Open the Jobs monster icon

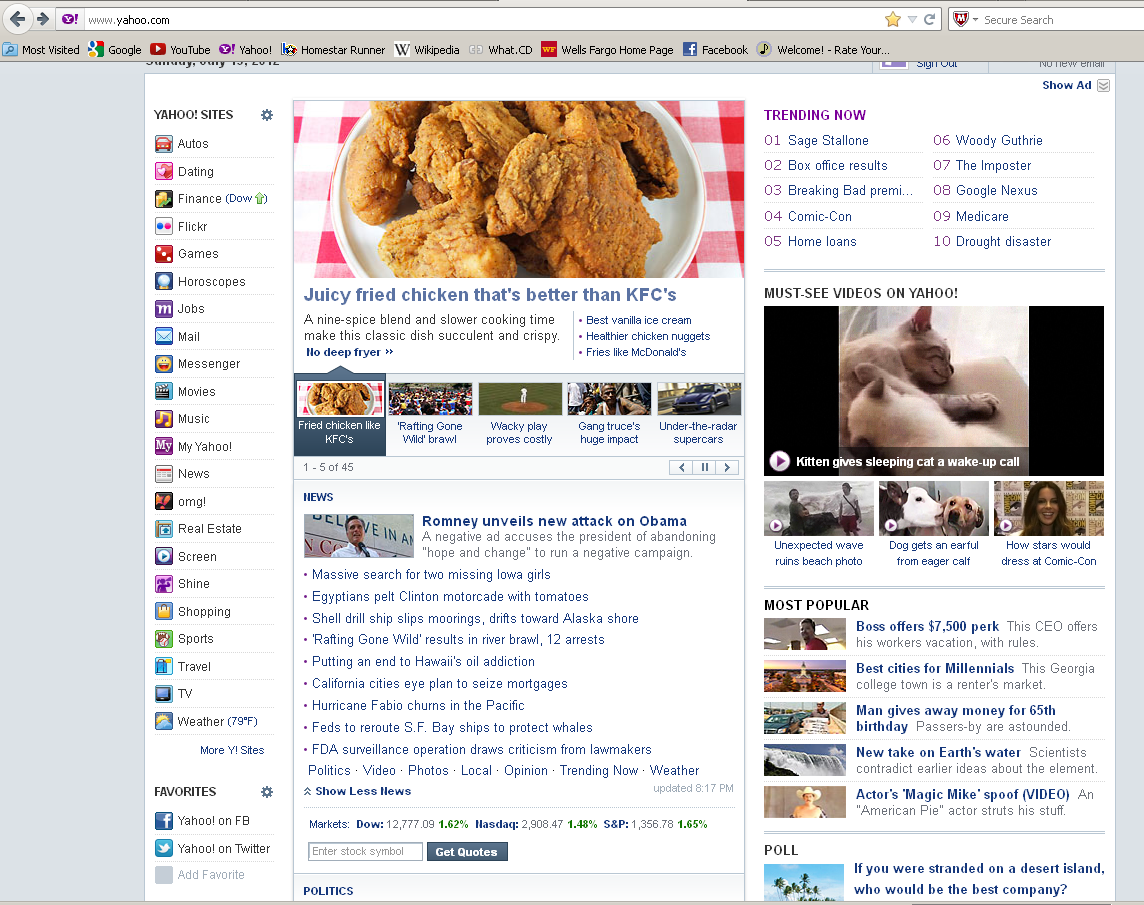(163, 309)
